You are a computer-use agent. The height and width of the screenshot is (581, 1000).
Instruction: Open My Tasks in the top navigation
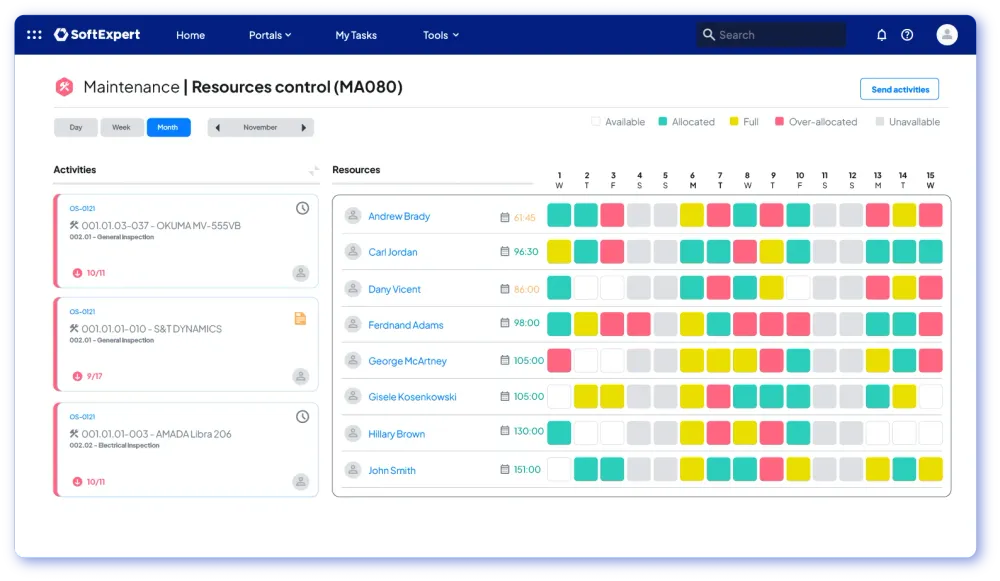(x=356, y=35)
